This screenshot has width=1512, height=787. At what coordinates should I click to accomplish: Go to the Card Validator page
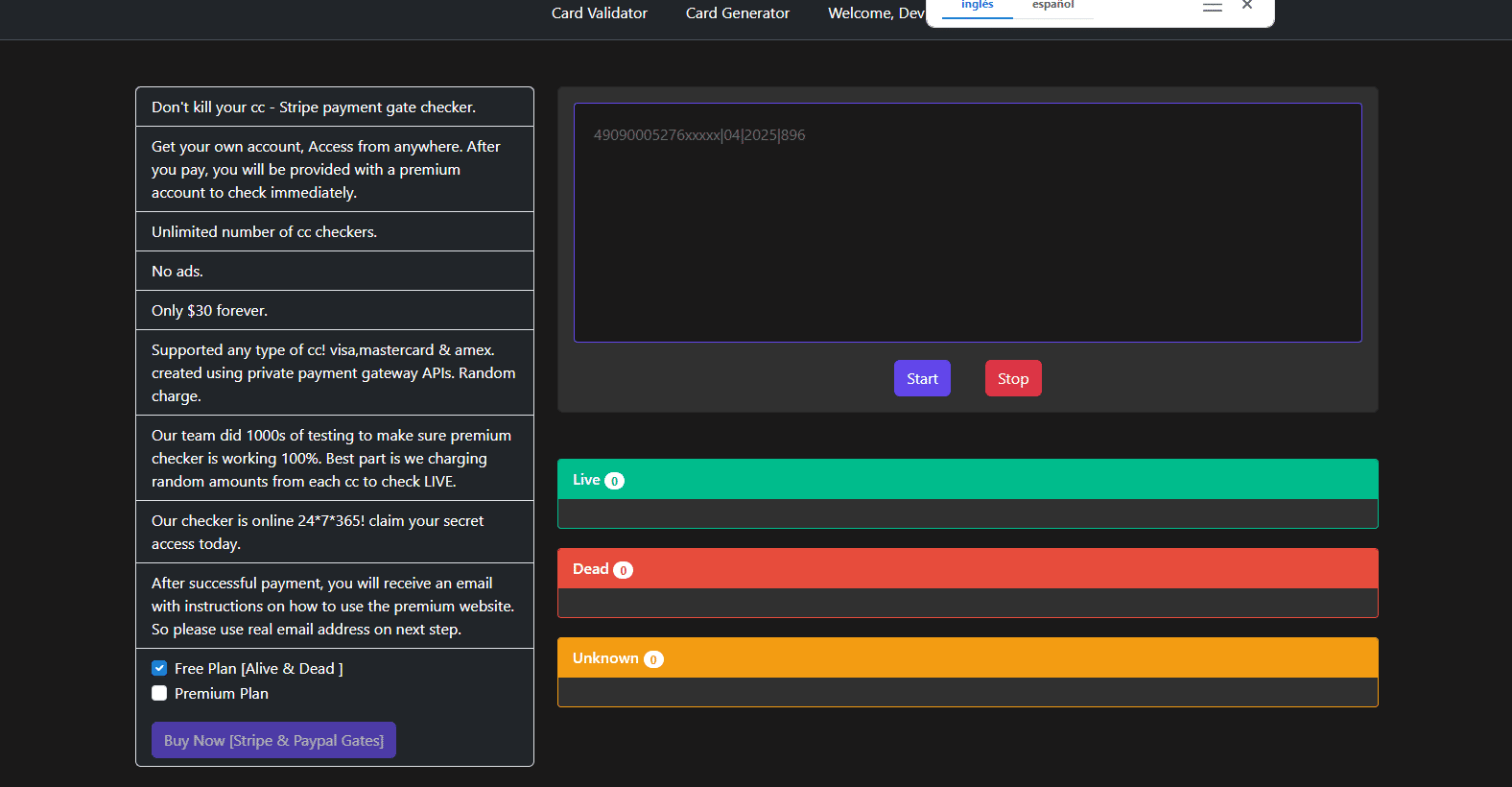[599, 13]
